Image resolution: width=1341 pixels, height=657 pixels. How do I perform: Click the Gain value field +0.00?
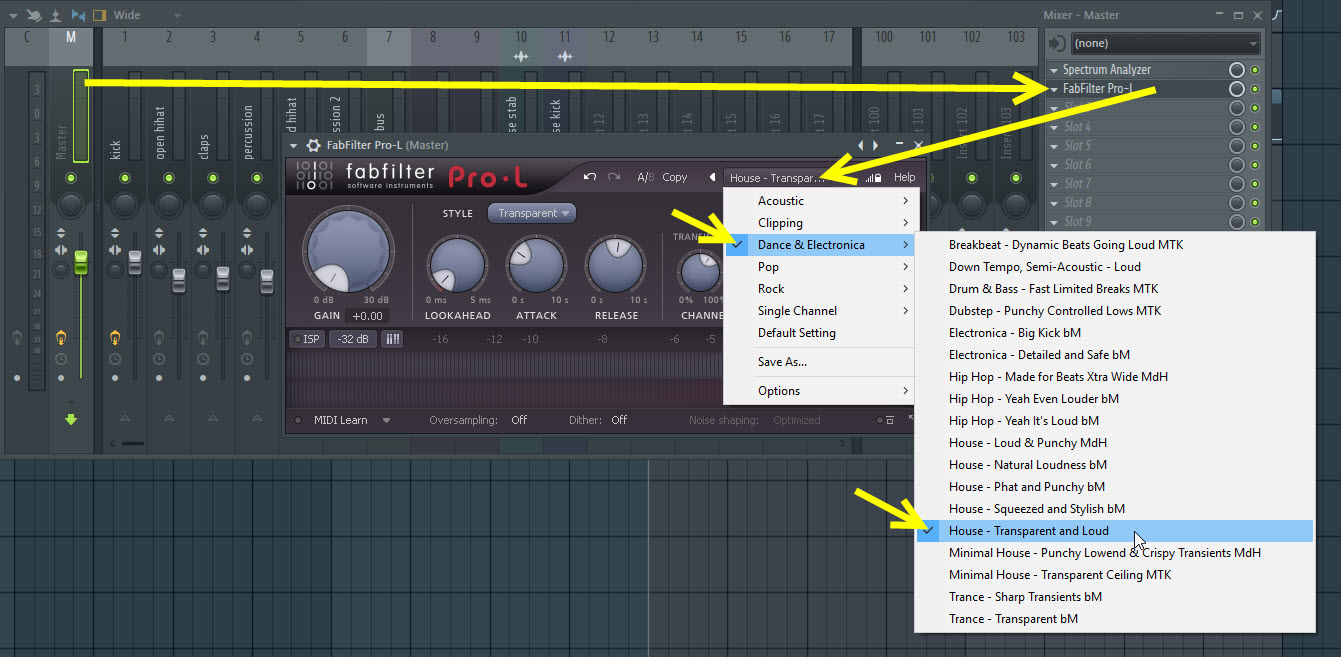click(367, 316)
